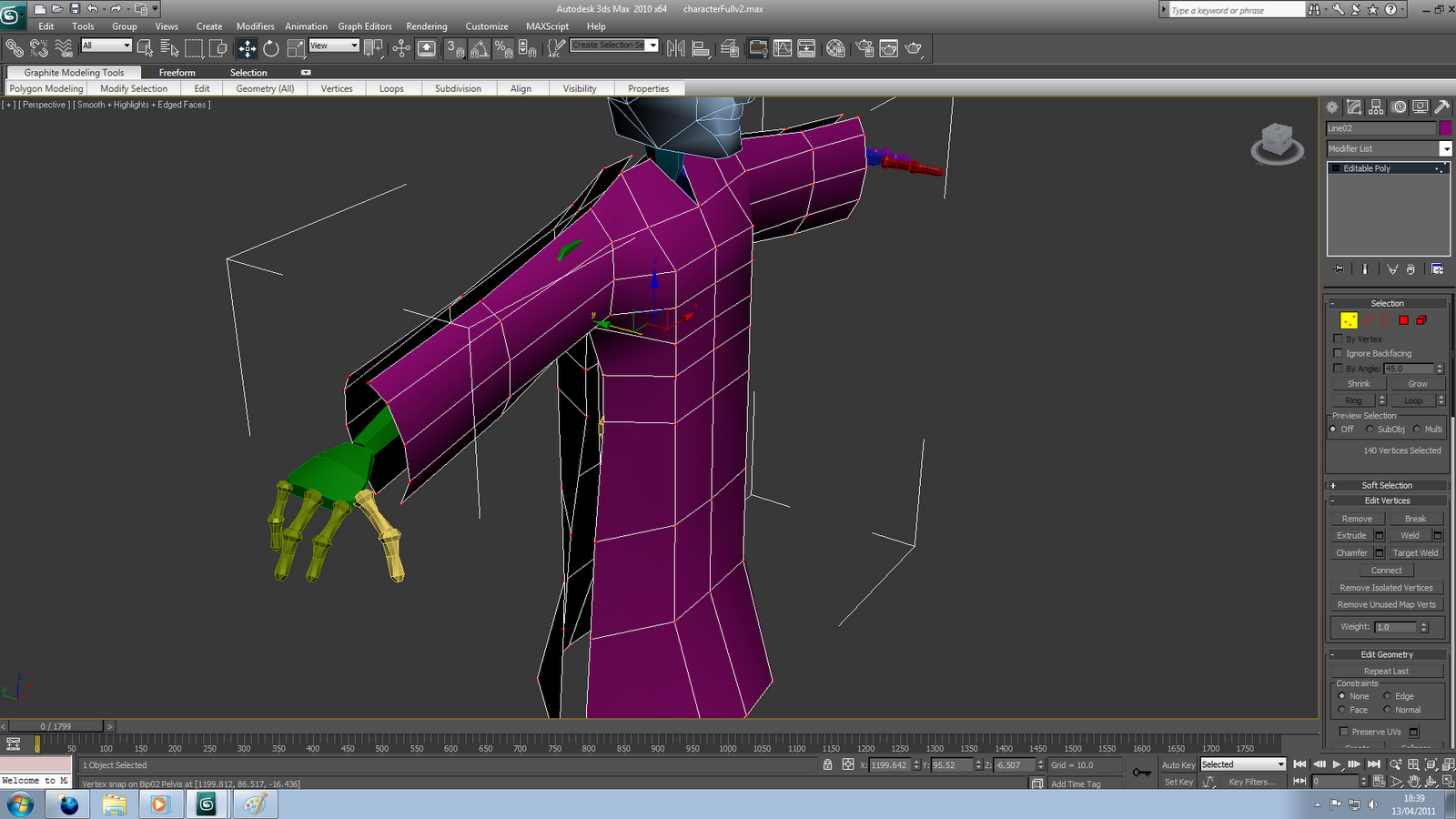
Task: Click the Key Filters button
Action: (1254, 781)
